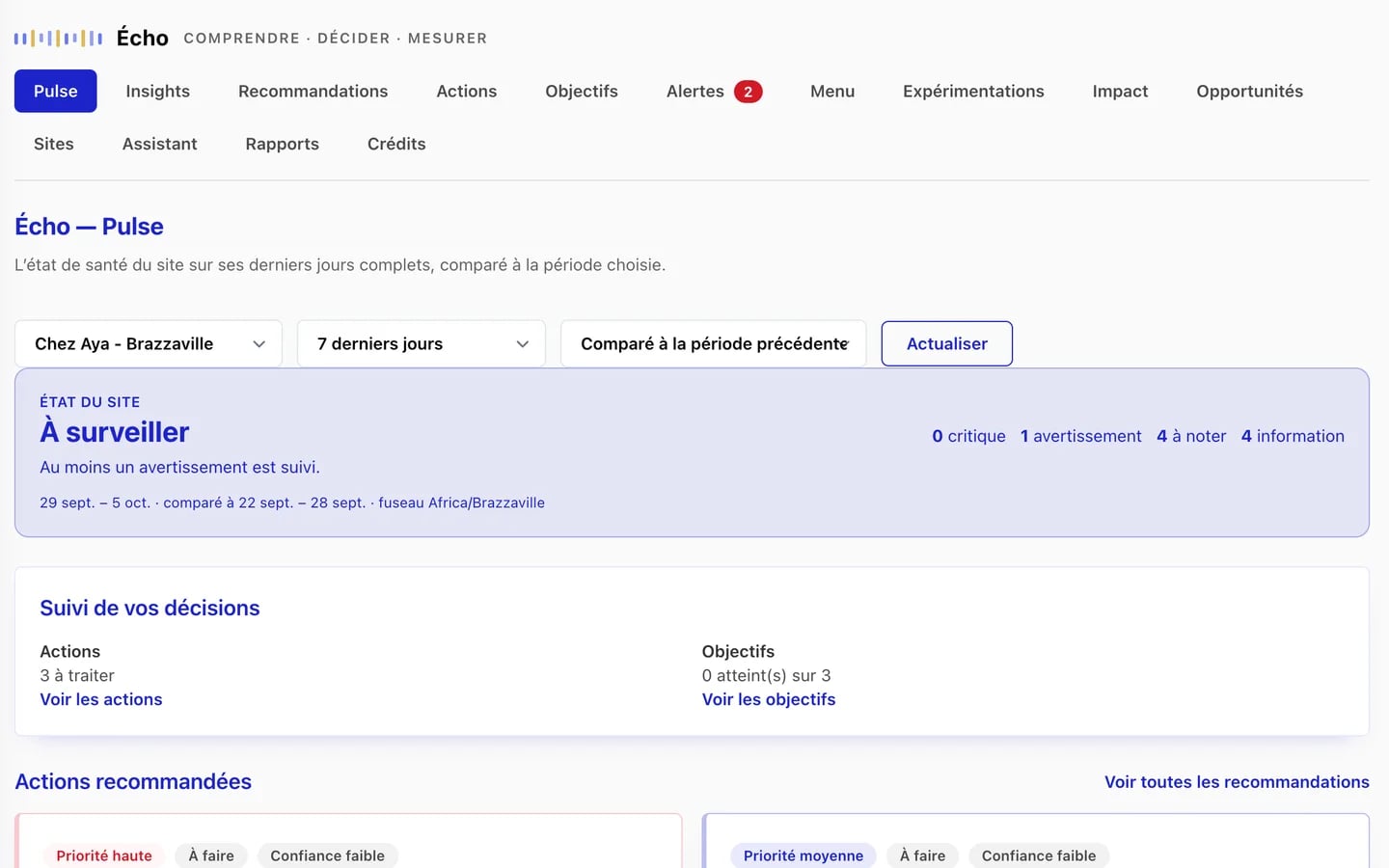Click the 4 à noter counter
This screenshot has height=868, width=1389.
coord(1191,436)
